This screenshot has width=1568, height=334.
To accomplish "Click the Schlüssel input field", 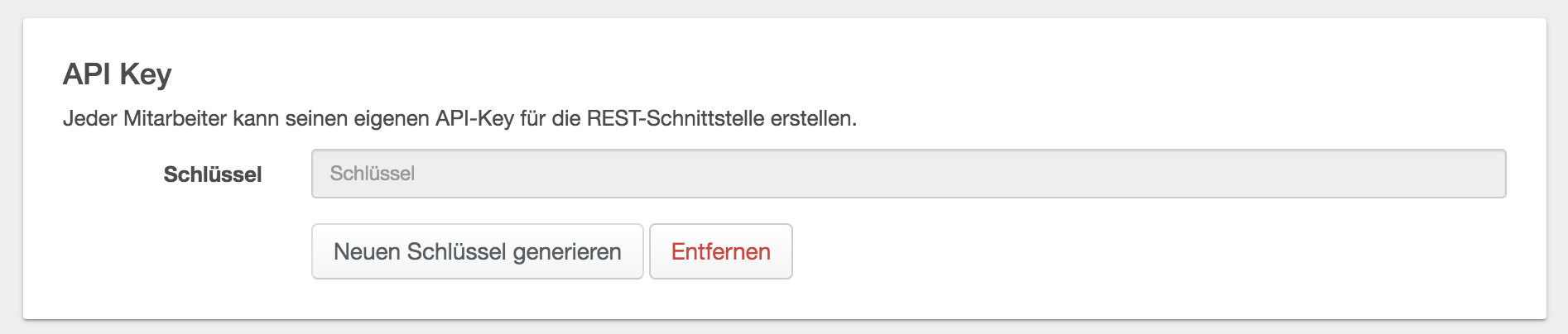I will point(908,174).
